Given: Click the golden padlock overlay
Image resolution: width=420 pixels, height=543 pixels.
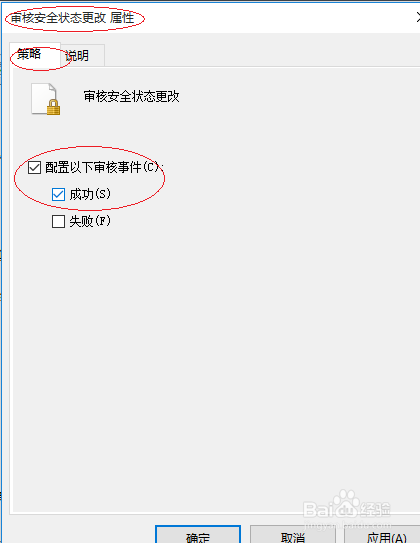Looking at the screenshot, I should pos(53,107).
